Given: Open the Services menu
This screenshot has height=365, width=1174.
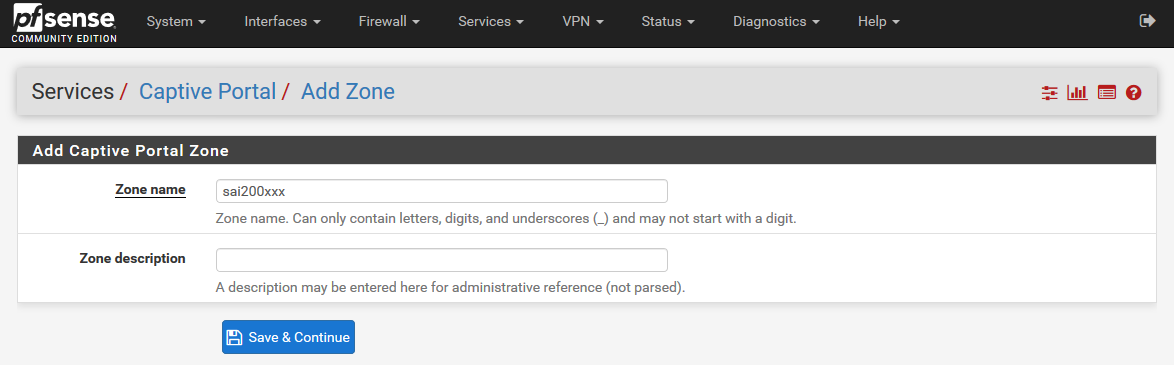Looking at the screenshot, I should [x=491, y=22].
